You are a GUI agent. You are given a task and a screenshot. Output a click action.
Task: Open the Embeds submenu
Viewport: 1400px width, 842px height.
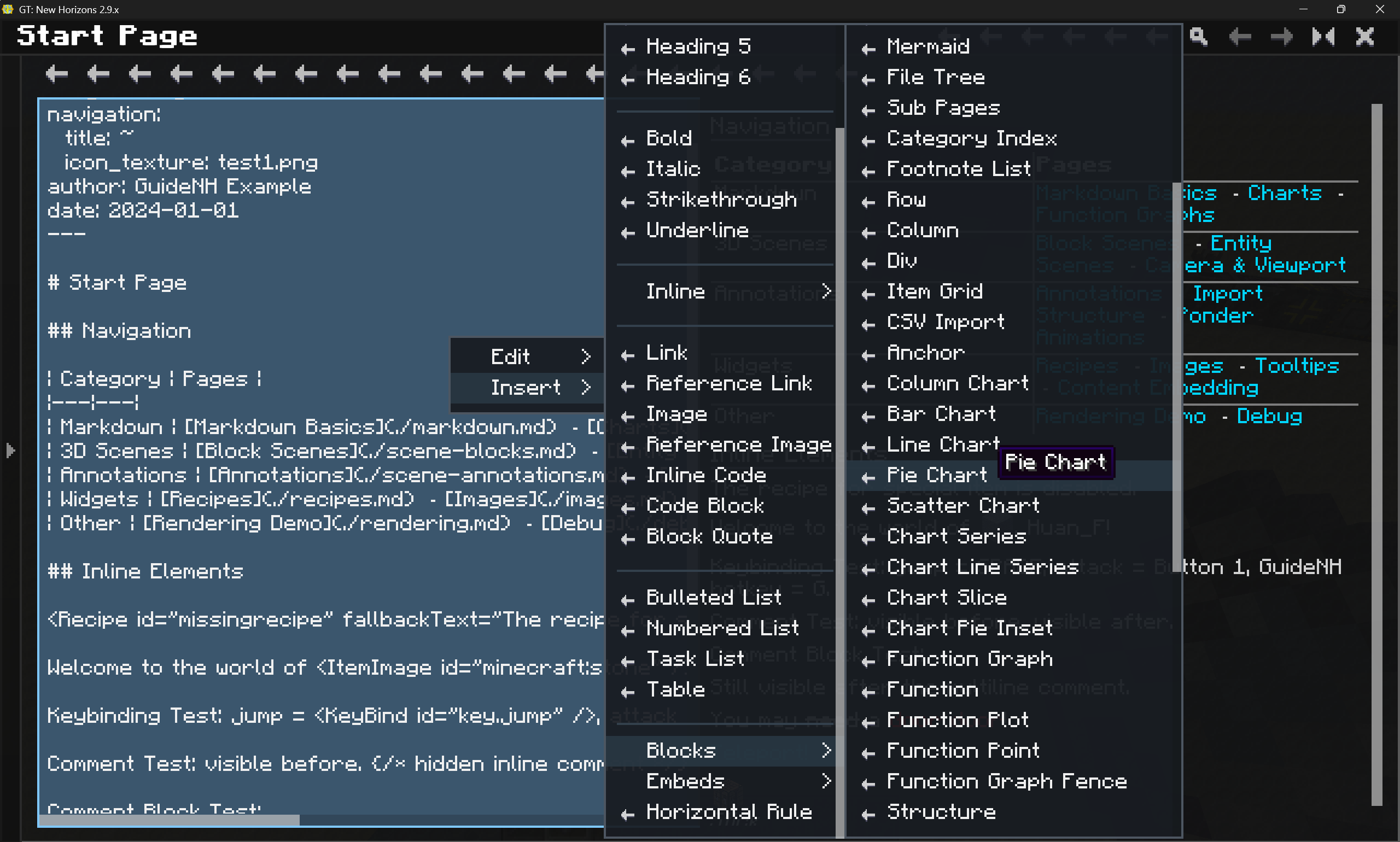pyautogui.click(x=725, y=781)
